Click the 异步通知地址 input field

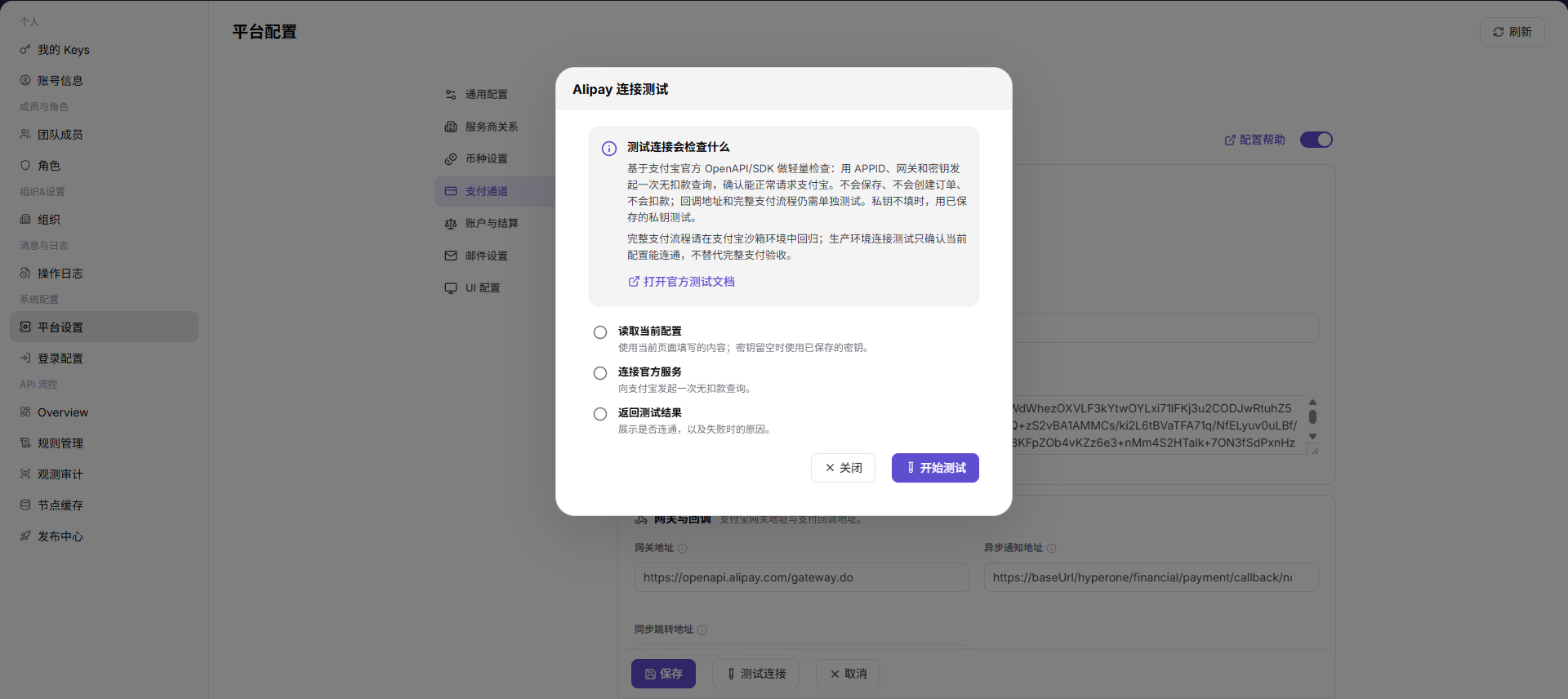[x=1151, y=577]
